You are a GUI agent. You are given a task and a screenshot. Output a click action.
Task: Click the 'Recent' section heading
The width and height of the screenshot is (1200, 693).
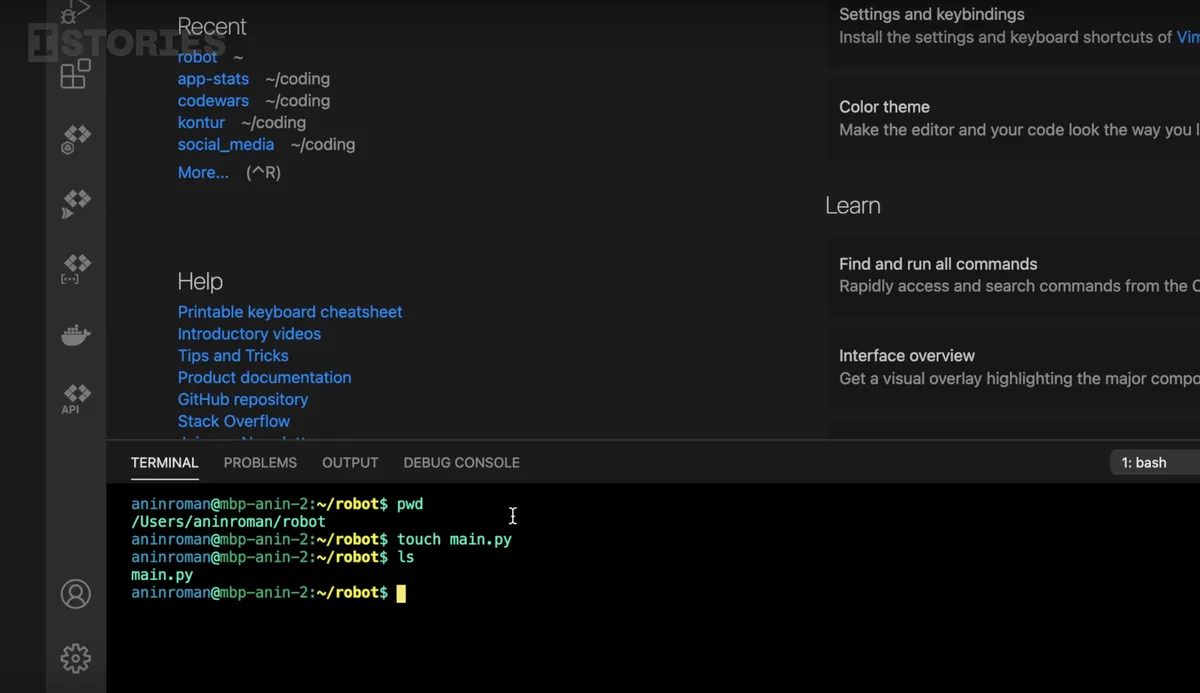click(x=212, y=27)
